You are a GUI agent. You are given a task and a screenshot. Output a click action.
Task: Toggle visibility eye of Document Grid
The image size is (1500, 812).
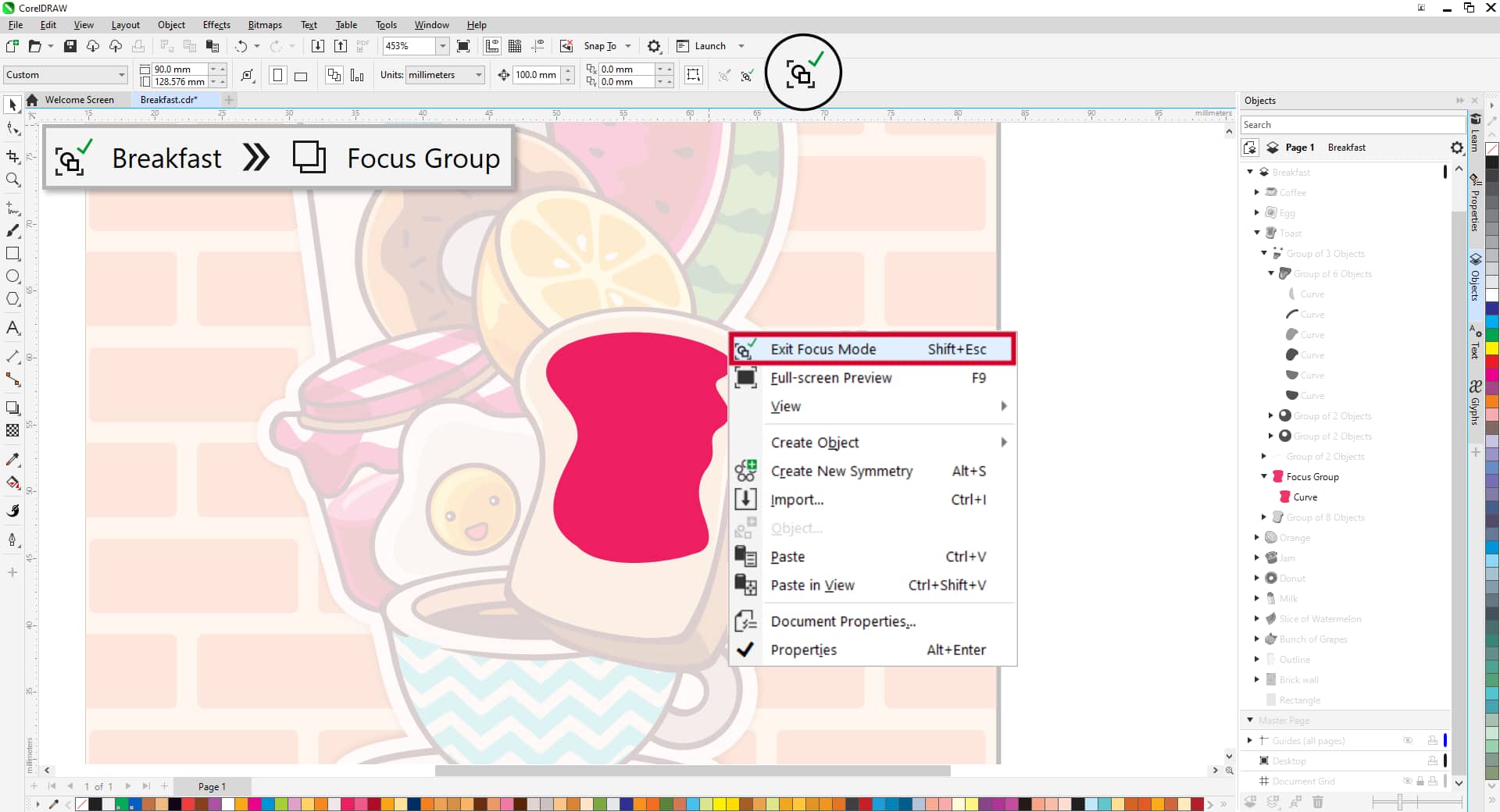[1408, 782]
